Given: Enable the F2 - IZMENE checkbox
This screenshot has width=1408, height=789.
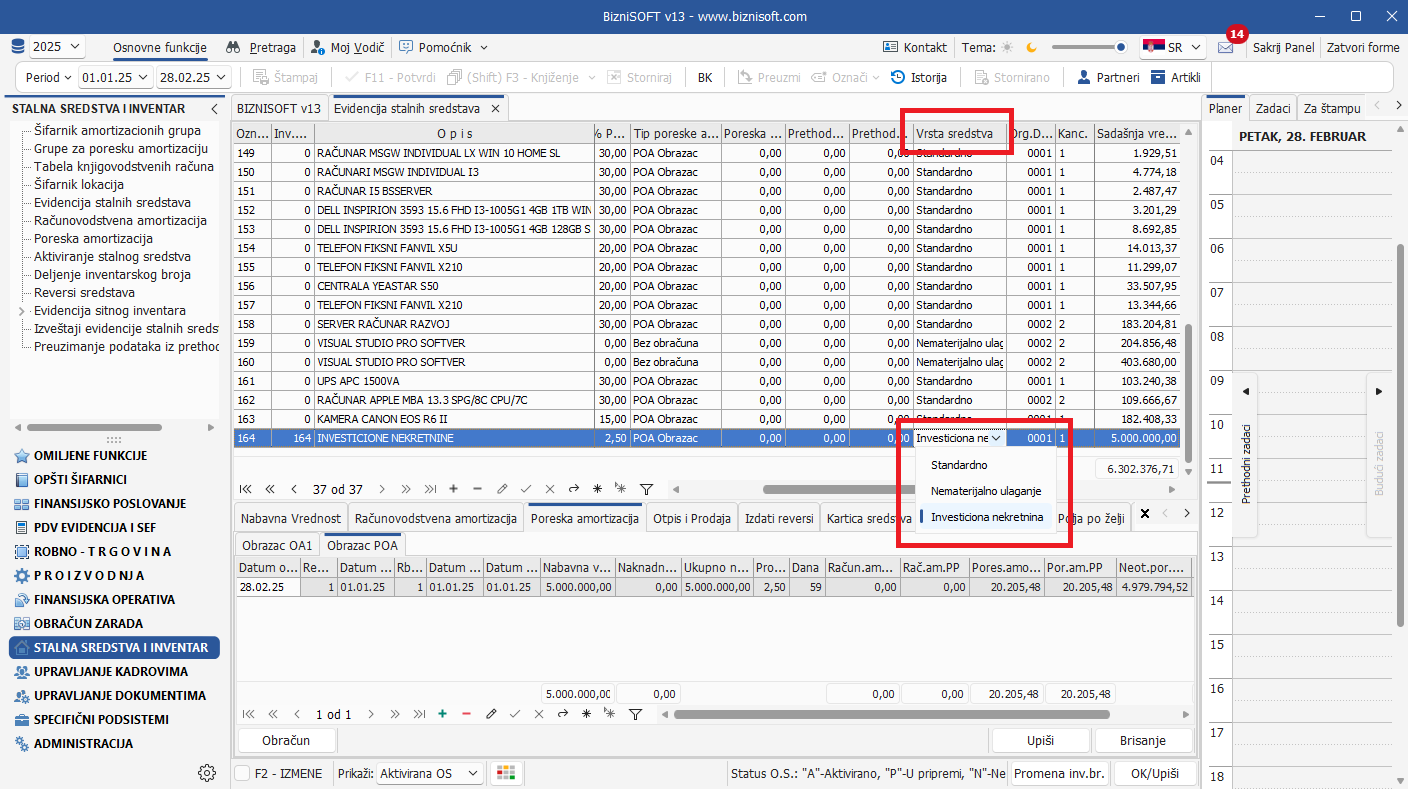Looking at the screenshot, I should pyautogui.click(x=242, y=773).
